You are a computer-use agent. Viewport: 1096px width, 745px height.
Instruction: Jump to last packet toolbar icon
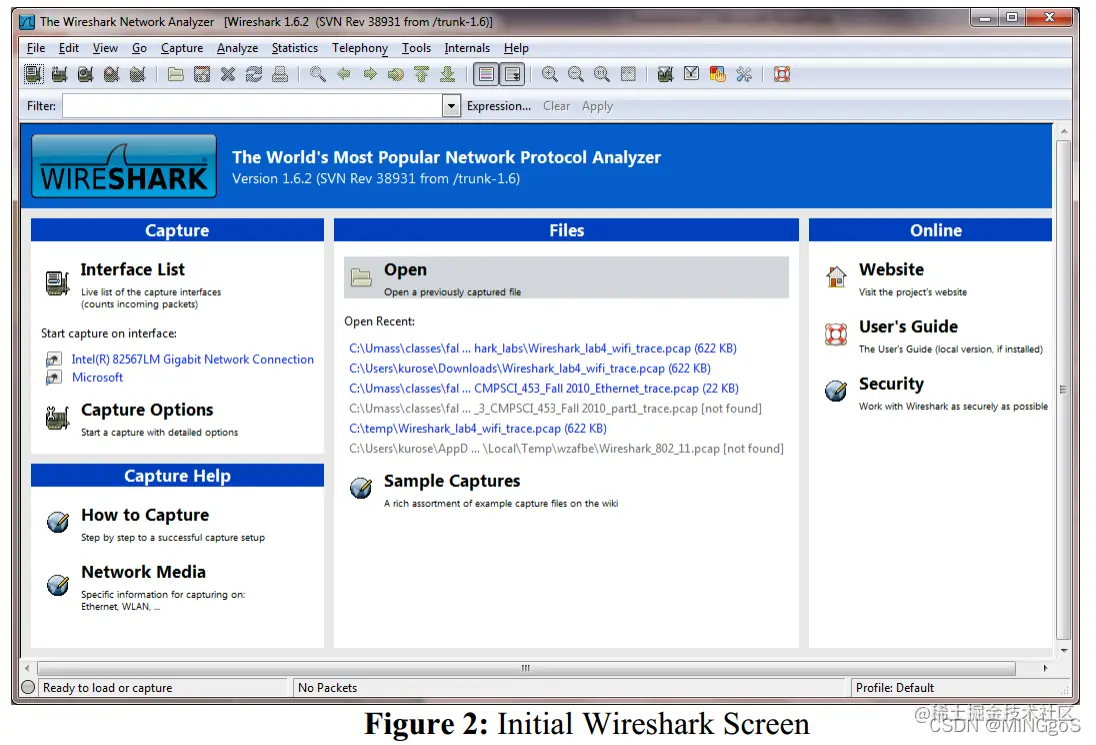(x=447, y=74)
